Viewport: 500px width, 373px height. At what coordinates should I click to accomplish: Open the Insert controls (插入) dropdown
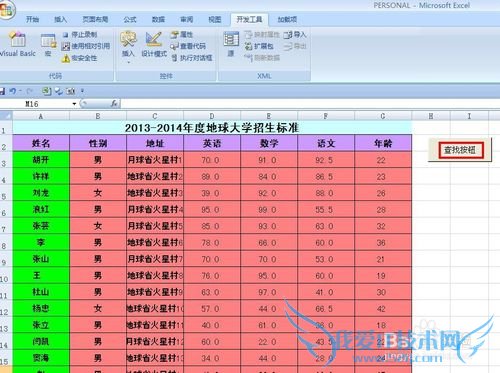point(128,47)
